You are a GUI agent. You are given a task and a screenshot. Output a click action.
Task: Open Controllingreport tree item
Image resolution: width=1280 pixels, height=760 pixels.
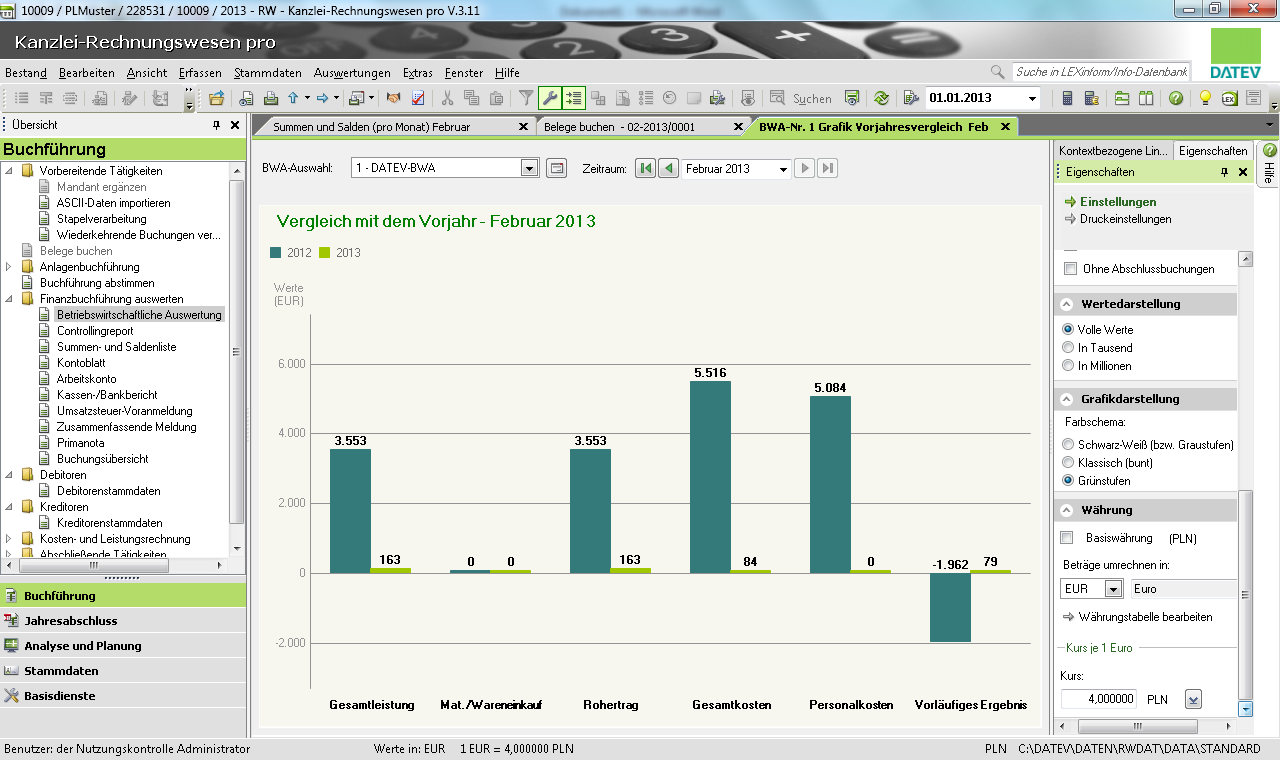pyautogui.click(x=94, y=331)
